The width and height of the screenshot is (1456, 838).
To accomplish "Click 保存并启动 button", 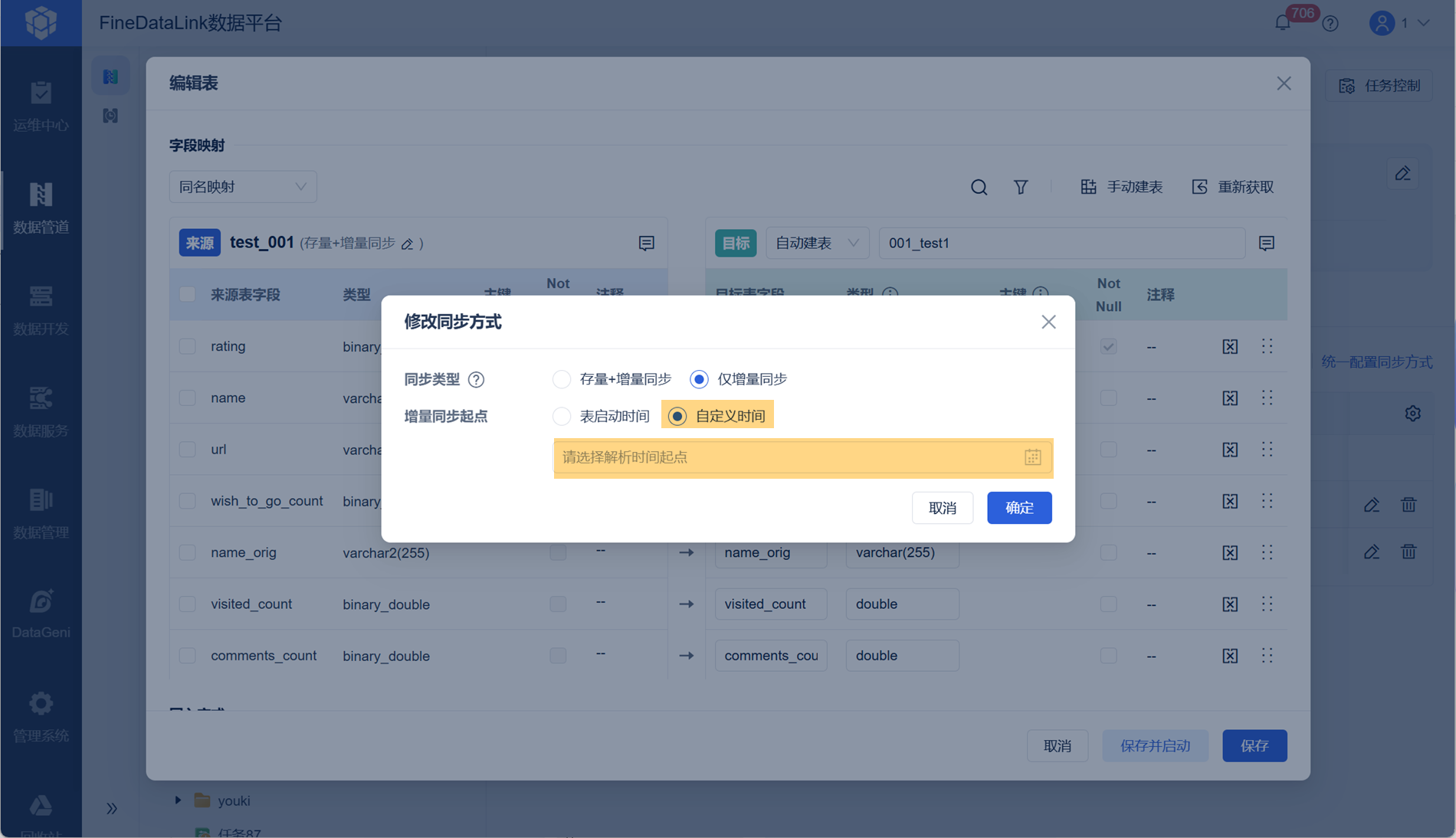I will (1156, 746).
